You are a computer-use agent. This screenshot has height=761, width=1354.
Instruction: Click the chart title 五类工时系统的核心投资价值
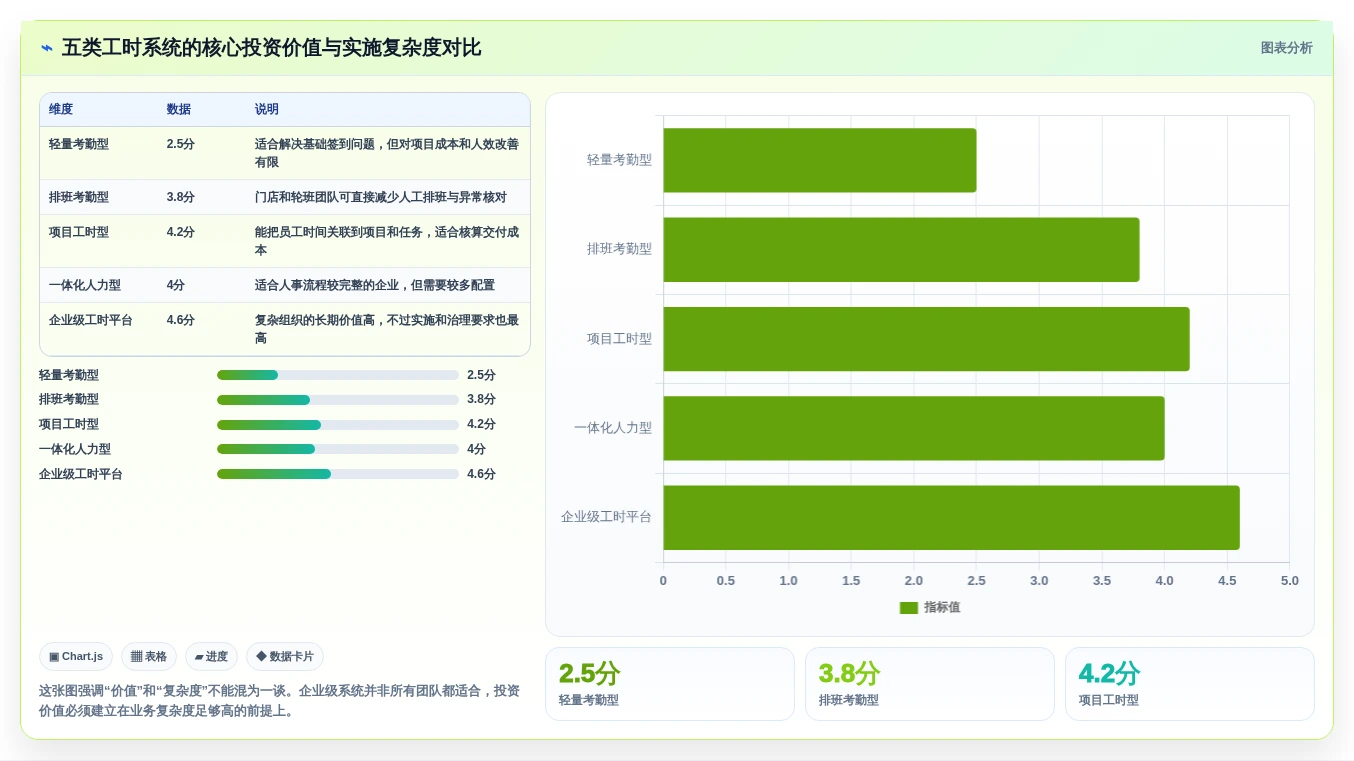(x=271, y=48)
